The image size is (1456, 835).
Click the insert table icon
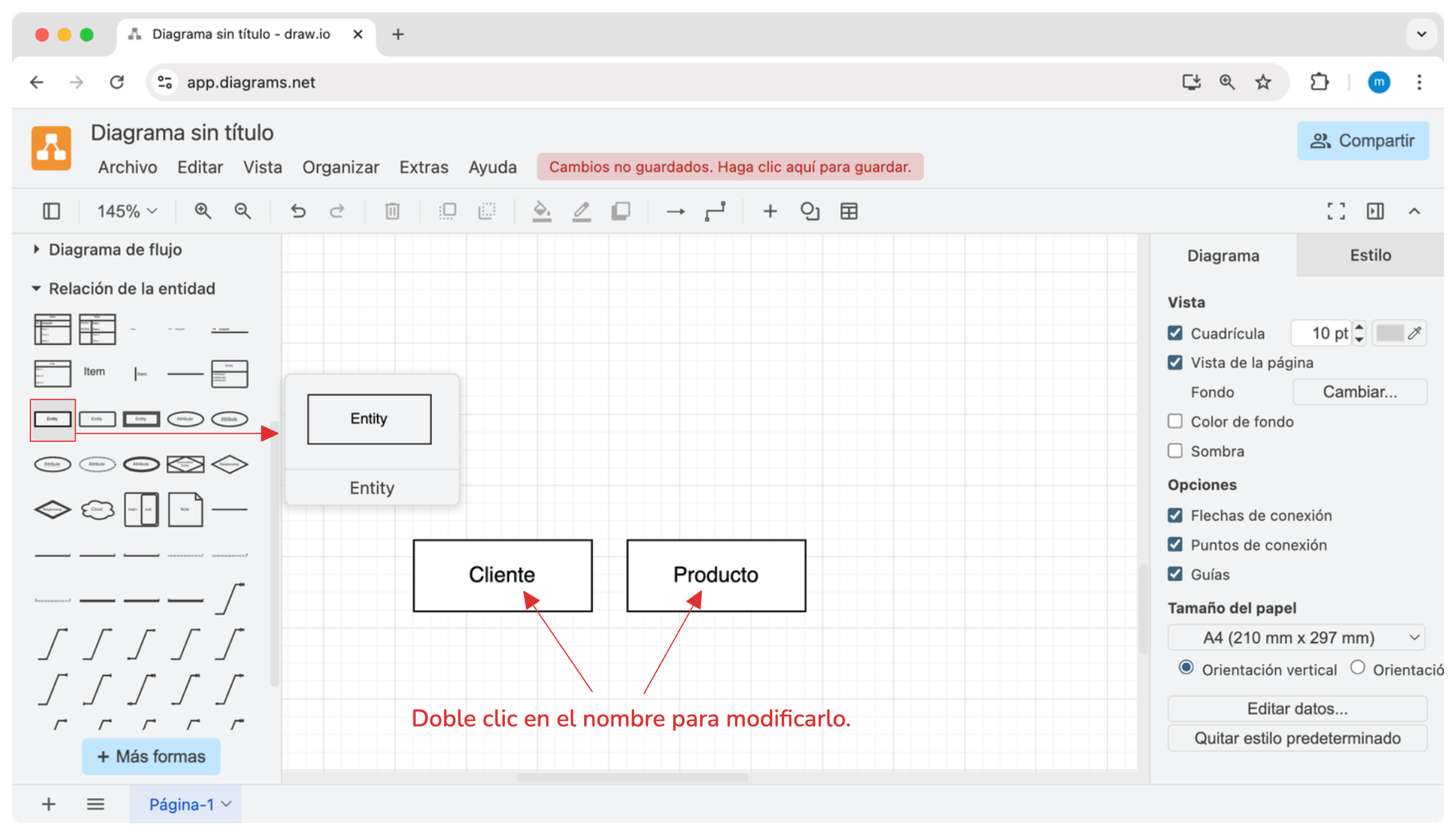[849, 211]
